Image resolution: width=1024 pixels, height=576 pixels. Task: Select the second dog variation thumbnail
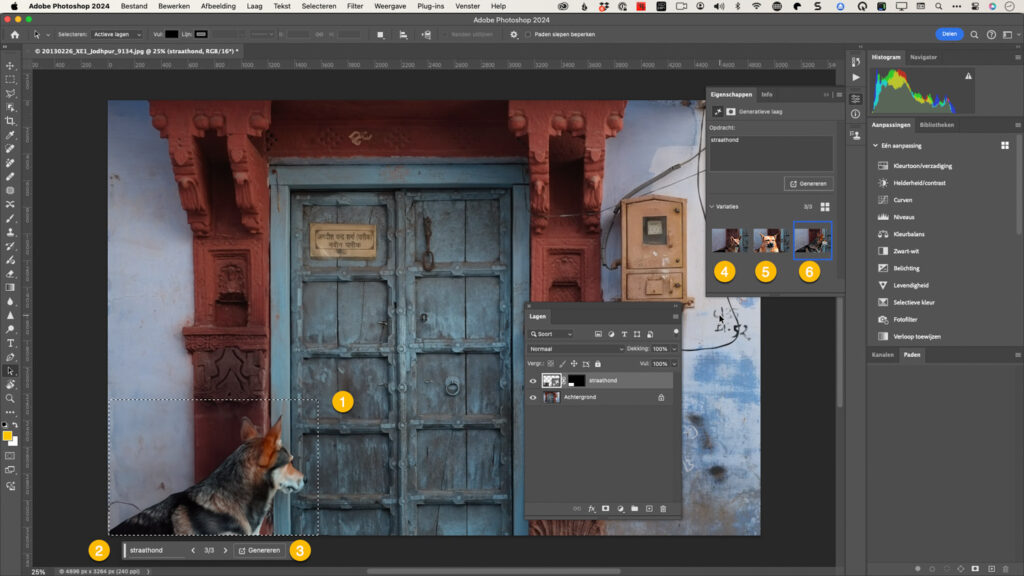[769, 240]
